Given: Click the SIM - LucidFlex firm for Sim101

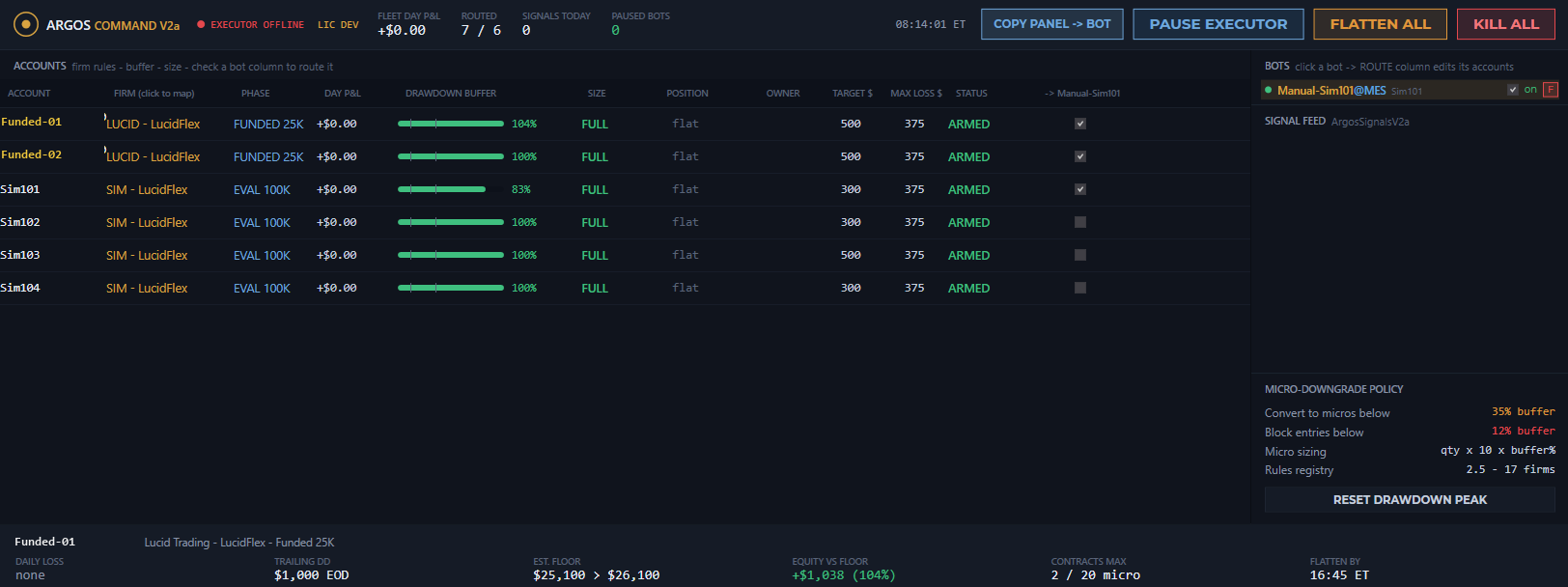Looking at the screenshot, I should [147, 190].
